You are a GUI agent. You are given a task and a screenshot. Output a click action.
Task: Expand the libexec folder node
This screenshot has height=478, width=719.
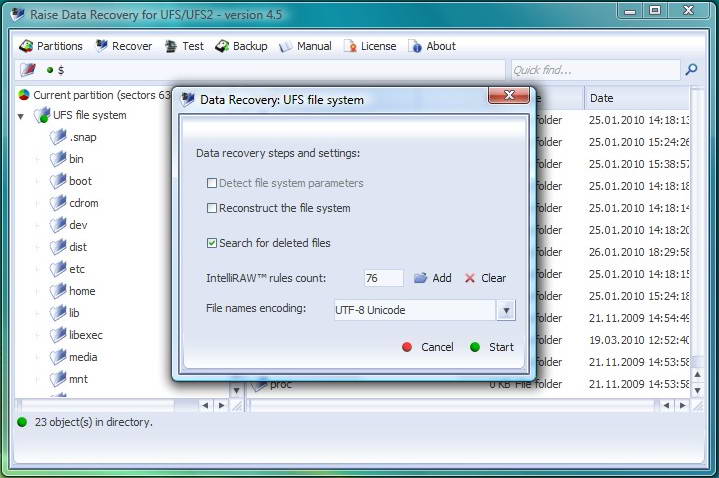point(37,336)
